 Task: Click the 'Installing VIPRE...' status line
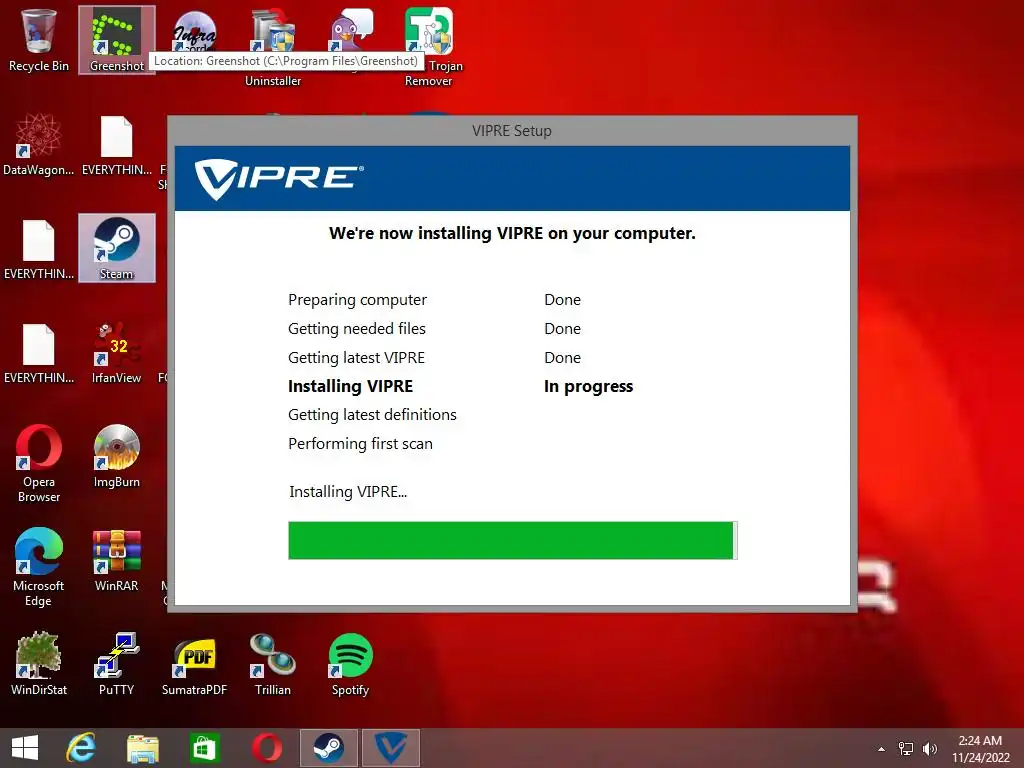click(x=348, y=492)
